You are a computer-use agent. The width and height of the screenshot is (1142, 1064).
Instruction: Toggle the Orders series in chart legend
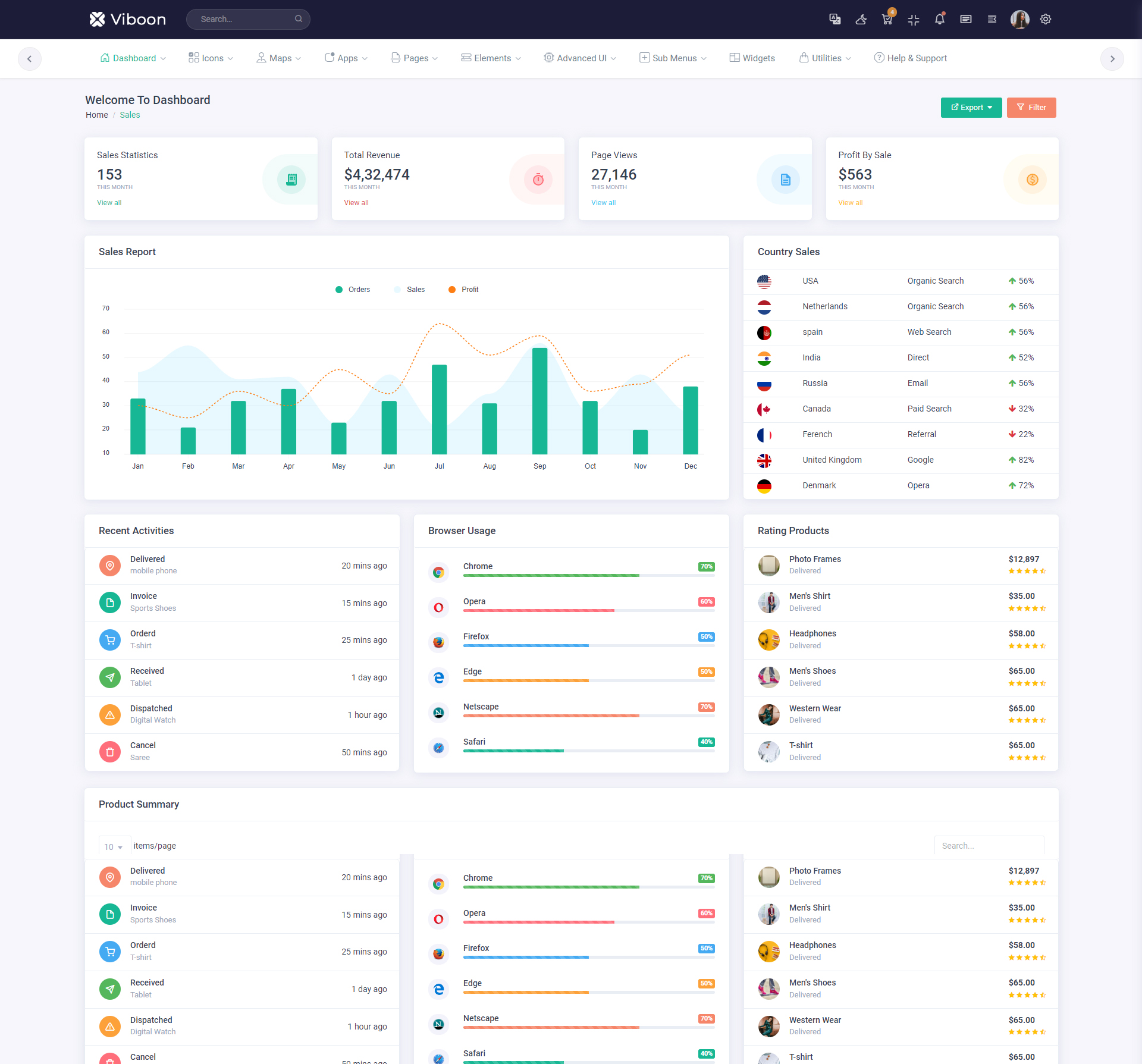click(353, 290)
